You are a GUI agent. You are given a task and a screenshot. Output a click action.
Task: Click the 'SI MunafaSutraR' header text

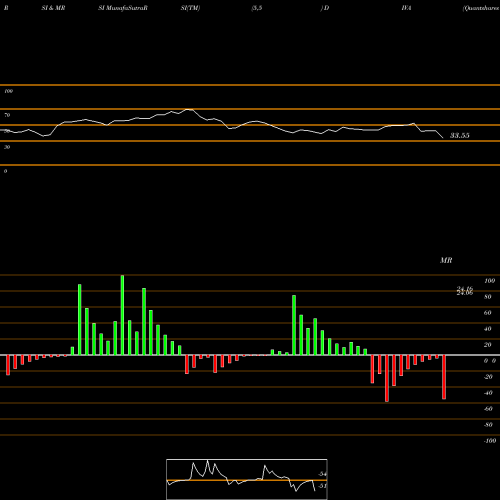click(123, 8)
